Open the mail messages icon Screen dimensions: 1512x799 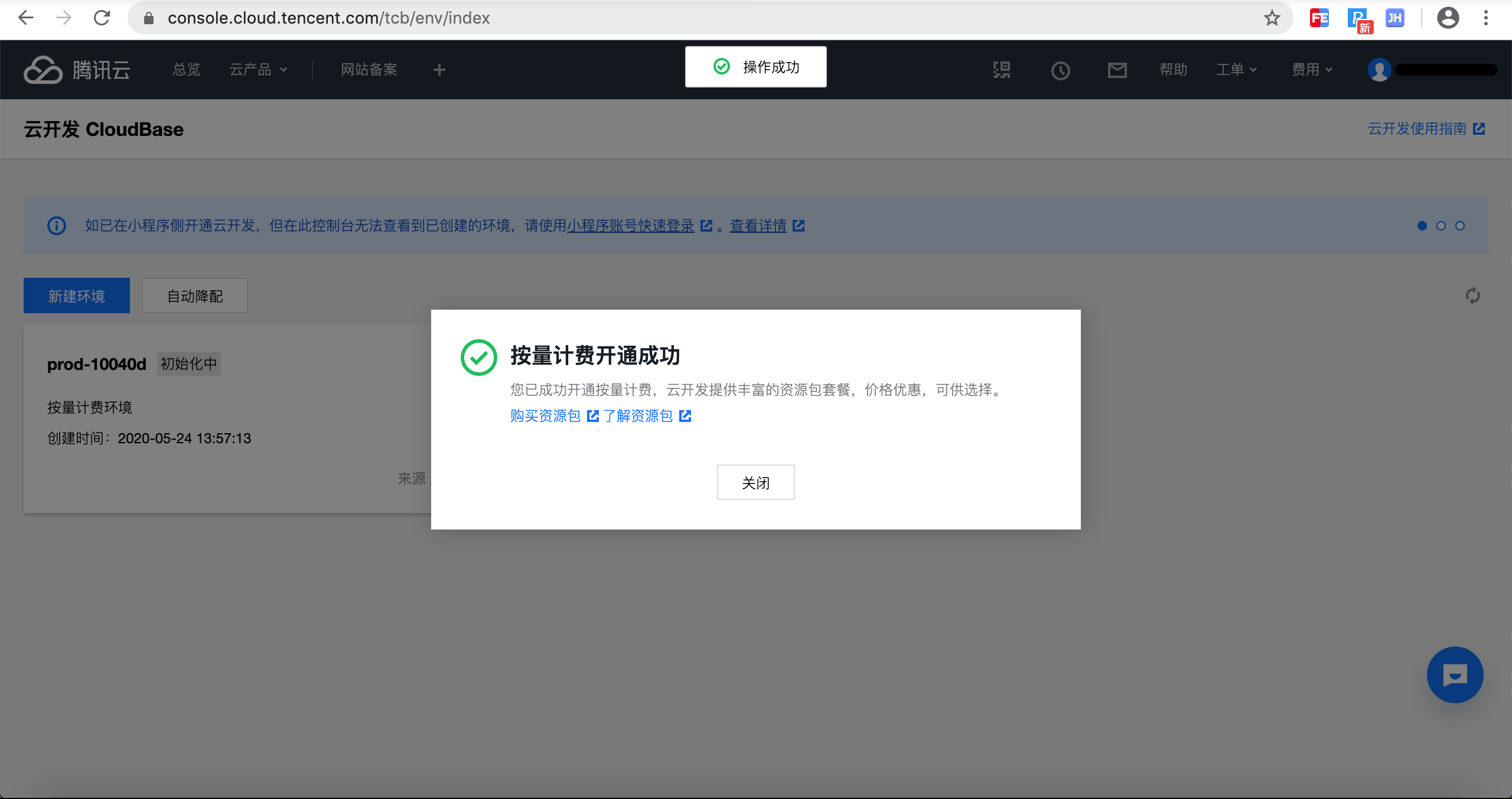coord(1117,70)
